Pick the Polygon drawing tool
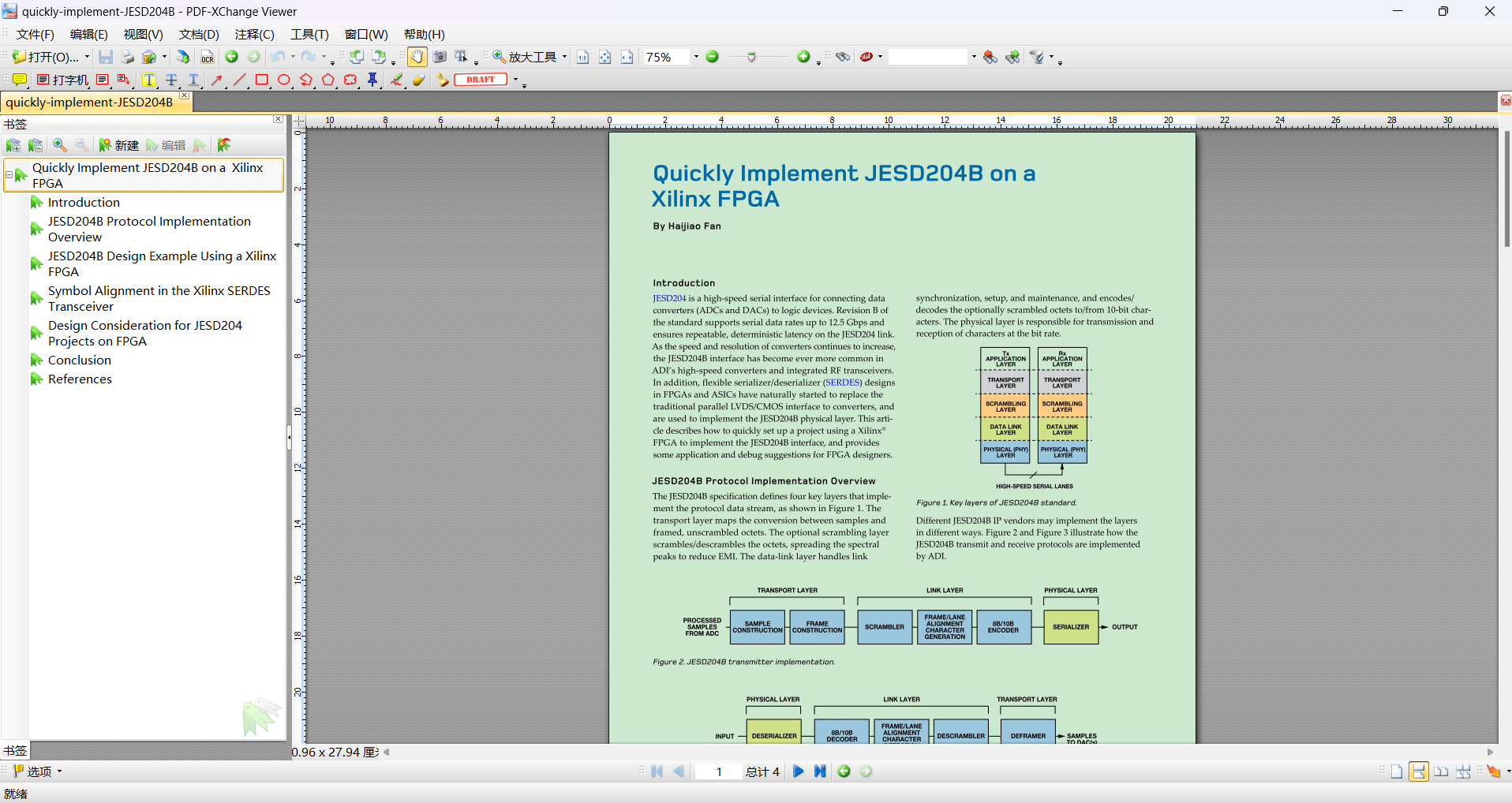This screenshot has width=1512, height=803. (328, 80)
